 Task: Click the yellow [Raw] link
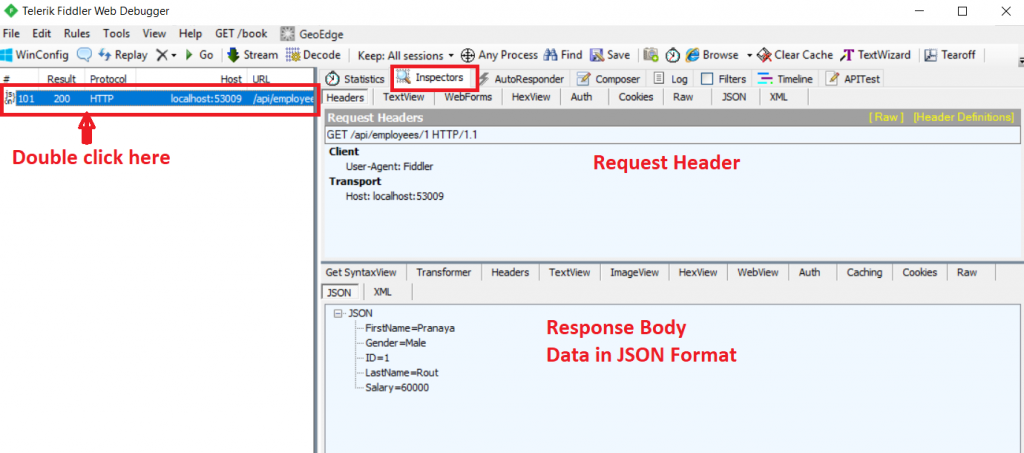point(886,117)
